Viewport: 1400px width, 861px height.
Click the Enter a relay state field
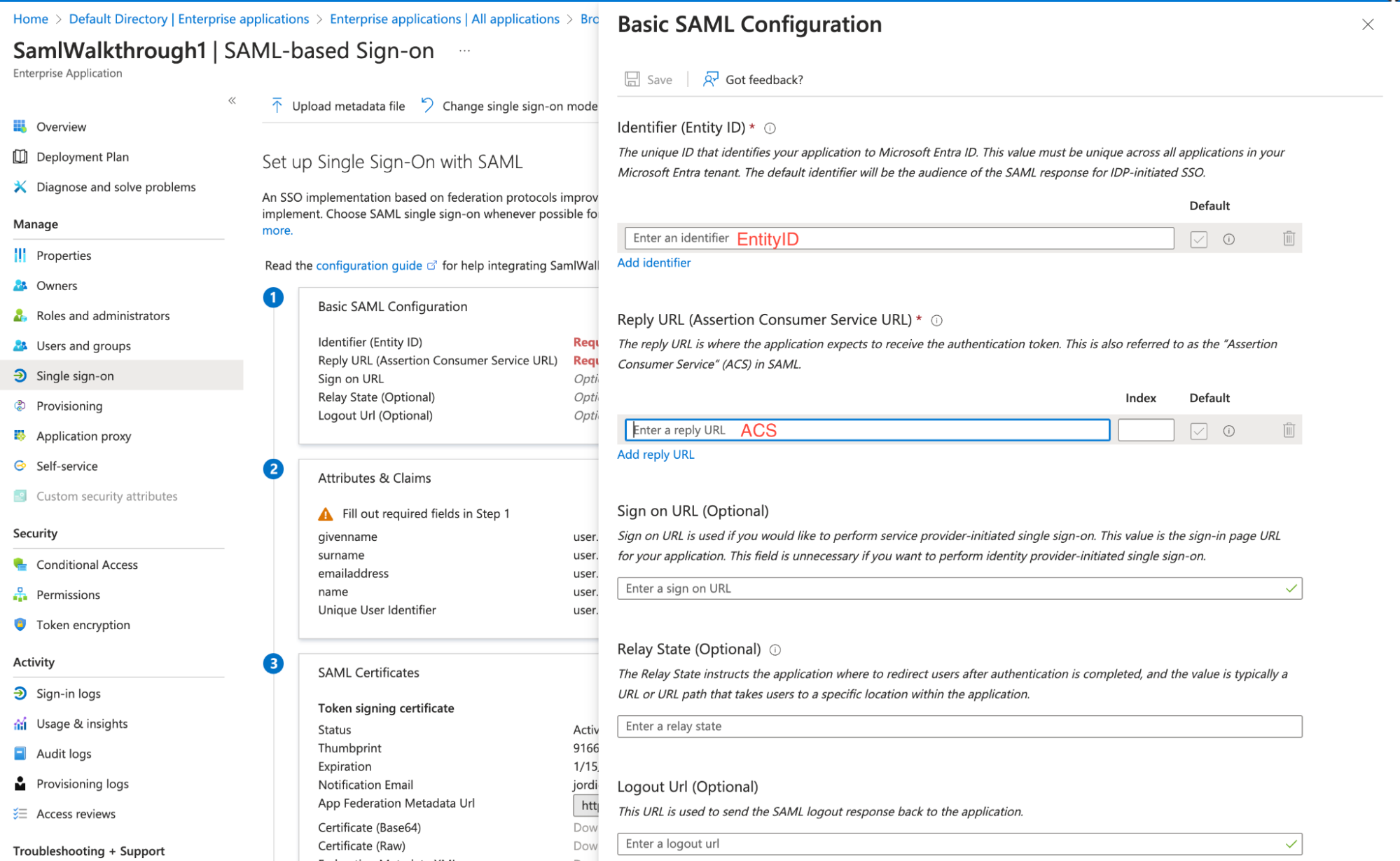point(959,726)
